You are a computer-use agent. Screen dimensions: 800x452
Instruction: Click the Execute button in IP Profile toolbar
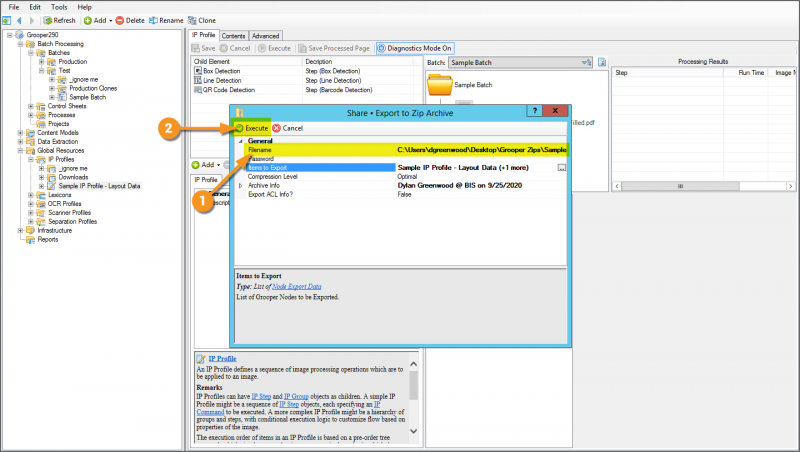(274, 48)
